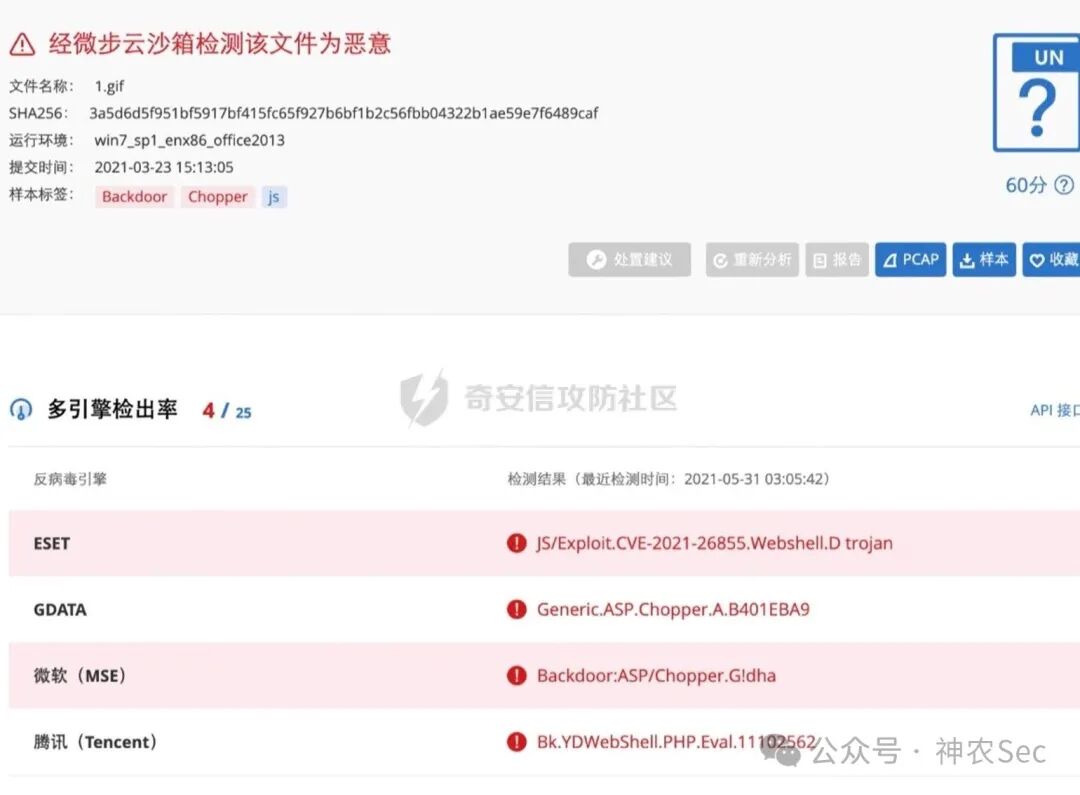Click the 收藏 heart favorite icon
The image size is (1080, 795).
1037,259
